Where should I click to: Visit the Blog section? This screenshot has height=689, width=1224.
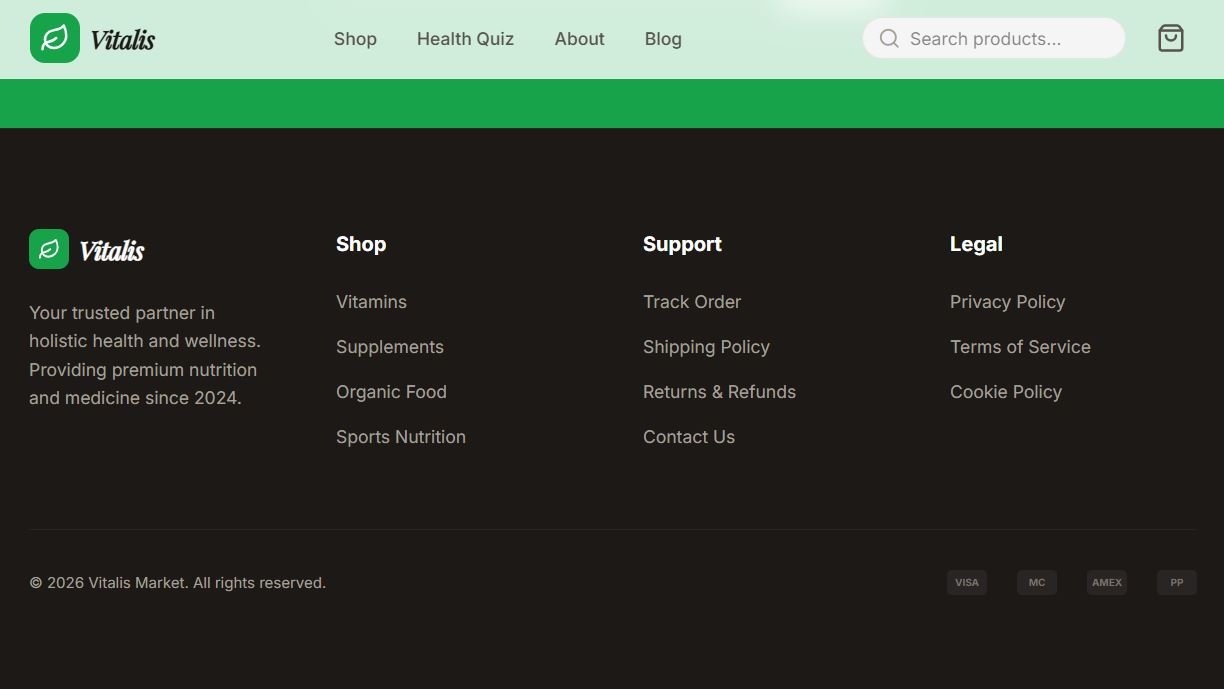(663, 39)
